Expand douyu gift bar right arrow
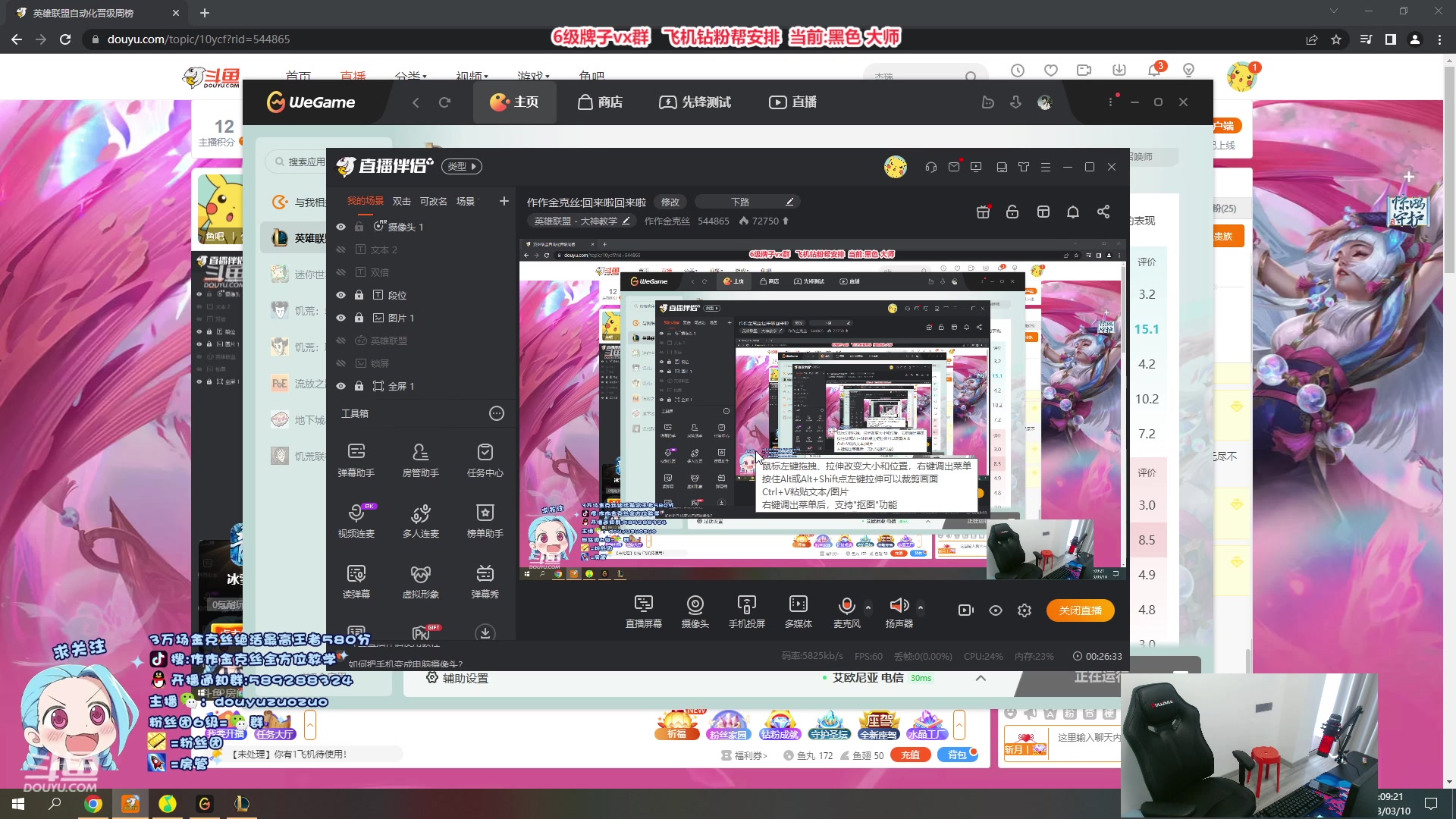 [x=959, y=725]
